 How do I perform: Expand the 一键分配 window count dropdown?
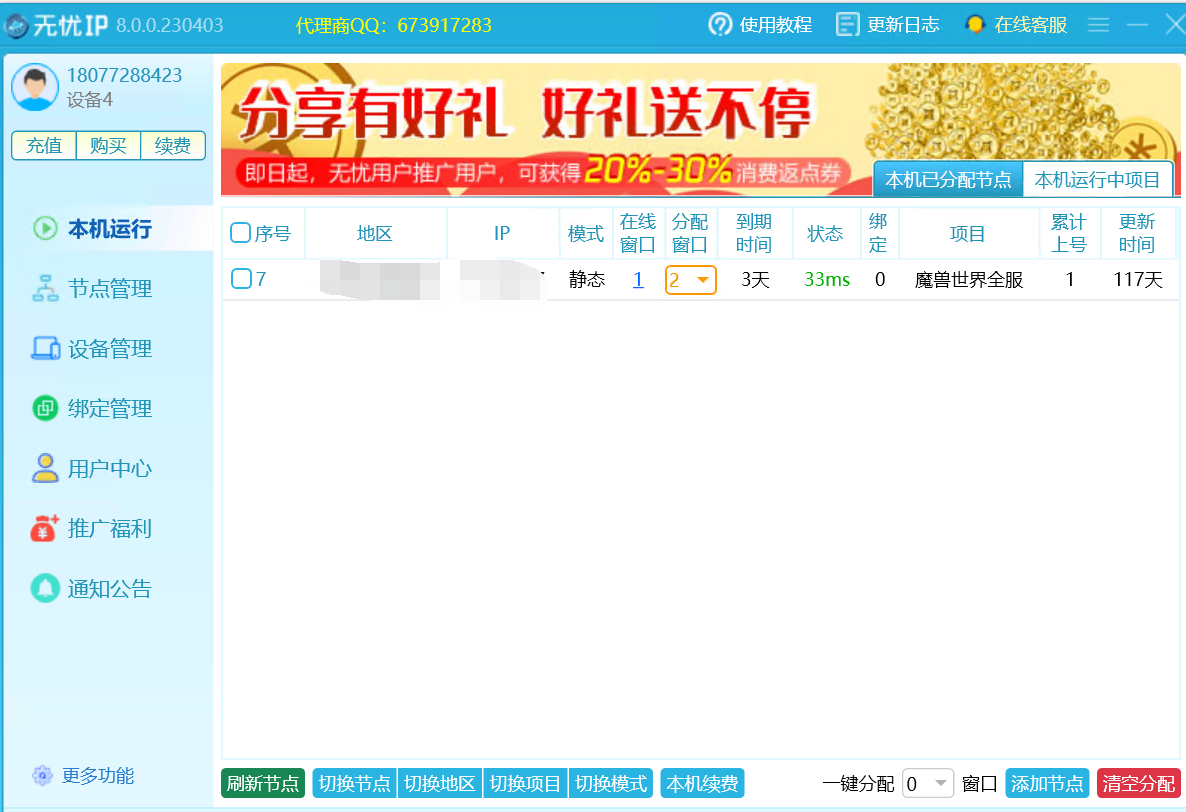[x=927, y=784]
